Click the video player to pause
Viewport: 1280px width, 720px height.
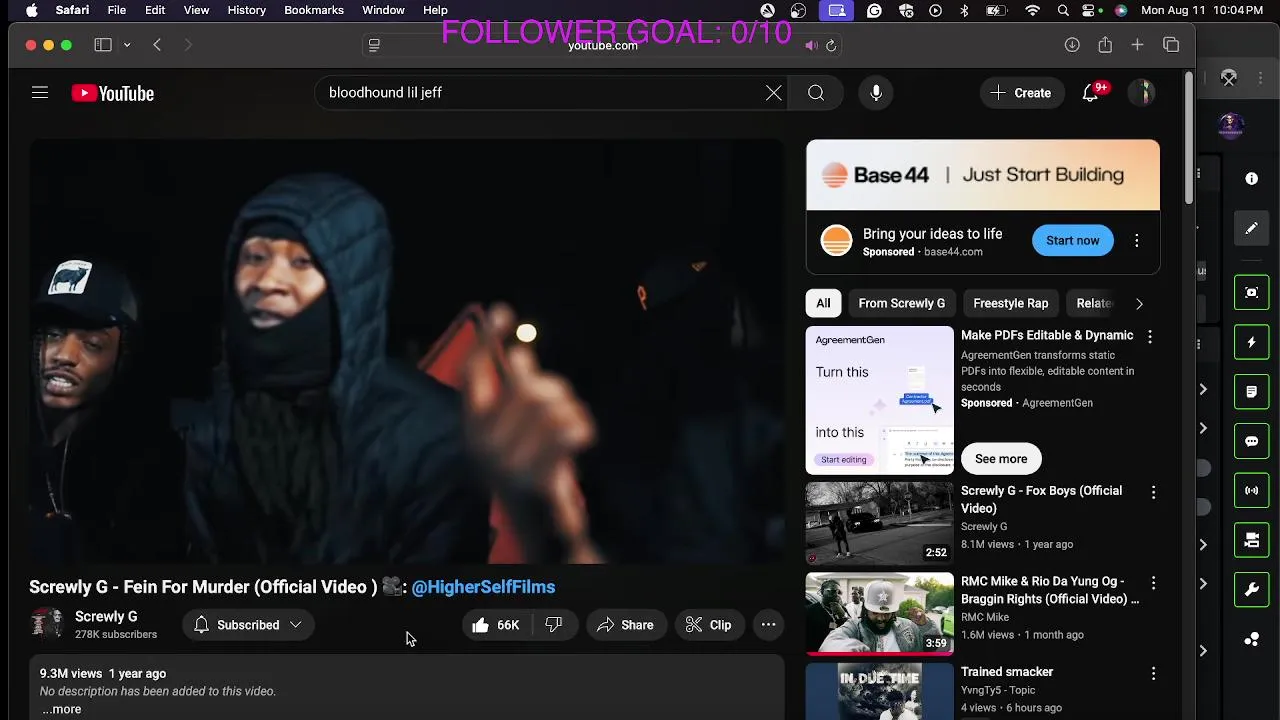407,352
